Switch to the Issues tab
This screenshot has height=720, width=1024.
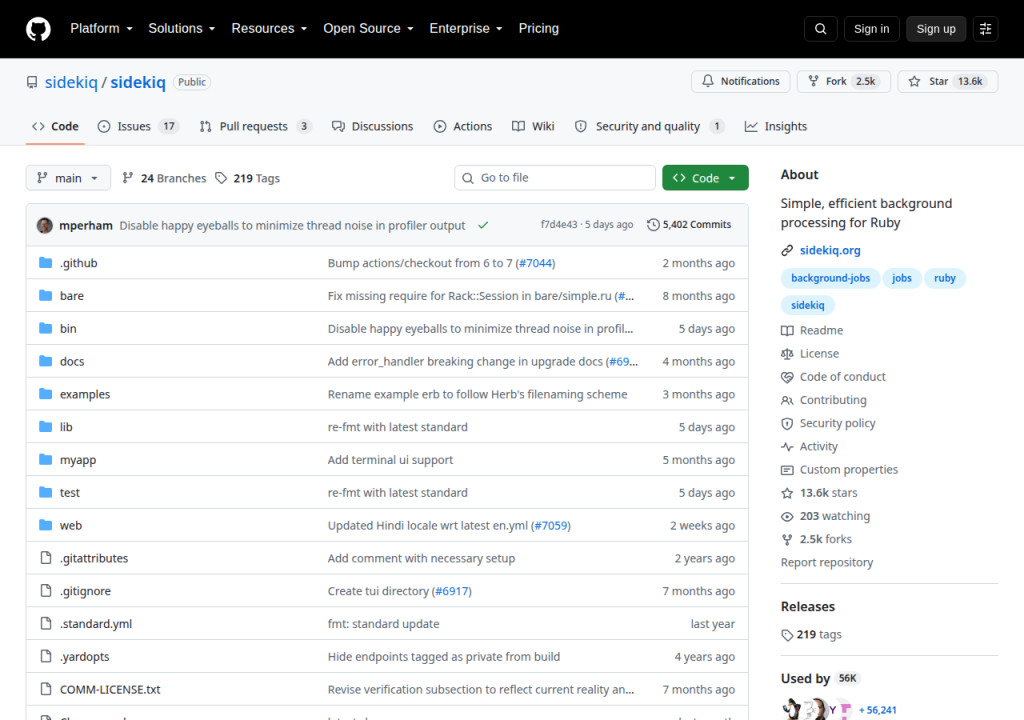tap(138, 126)
